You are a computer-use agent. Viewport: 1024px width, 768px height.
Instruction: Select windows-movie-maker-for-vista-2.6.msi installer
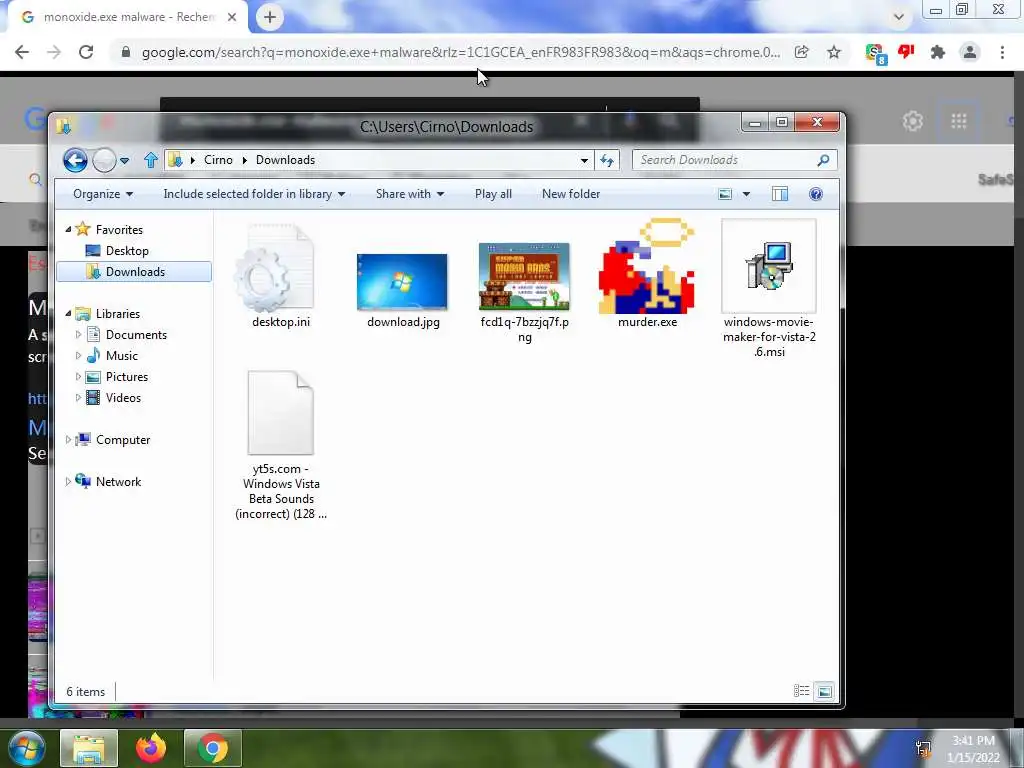pos(769,266)
